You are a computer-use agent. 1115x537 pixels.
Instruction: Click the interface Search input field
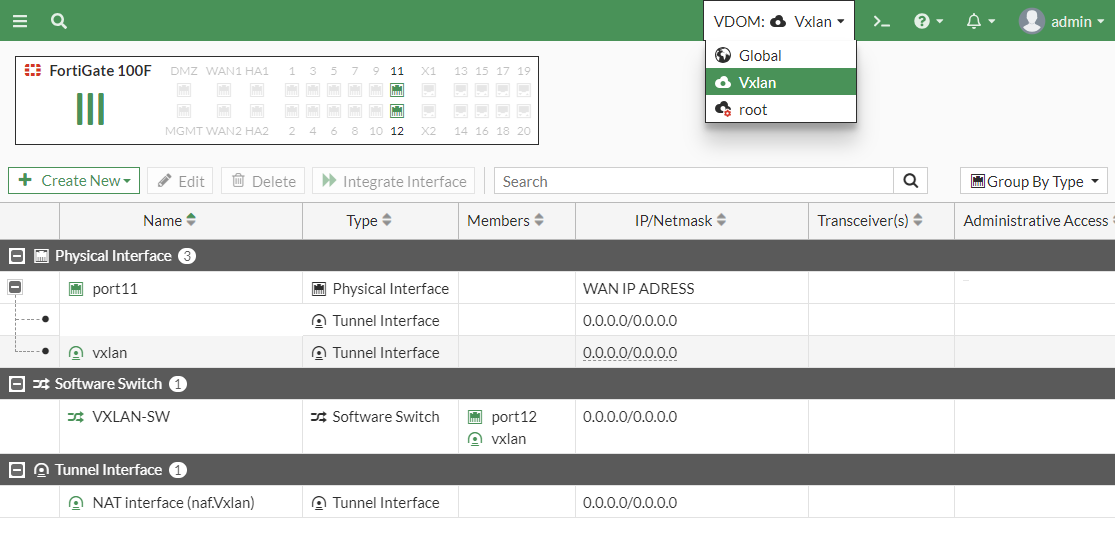pyautogui.click(x=693, y=181)
